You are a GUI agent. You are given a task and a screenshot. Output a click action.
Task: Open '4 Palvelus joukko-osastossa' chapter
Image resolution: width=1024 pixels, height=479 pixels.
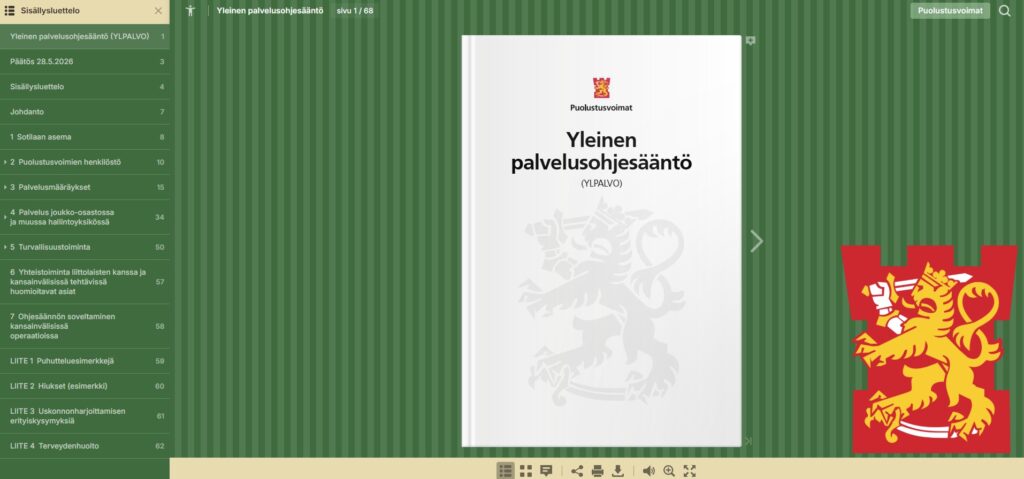[85, 217]
